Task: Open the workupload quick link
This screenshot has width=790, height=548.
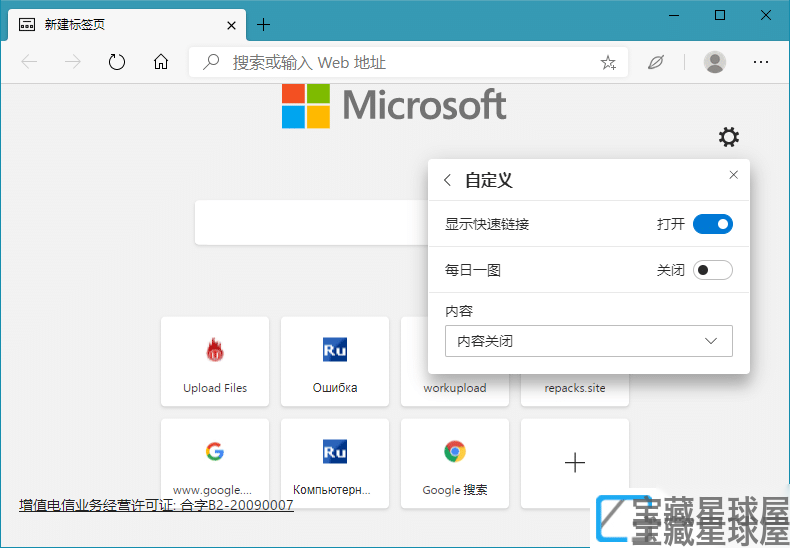Action: 455,388
